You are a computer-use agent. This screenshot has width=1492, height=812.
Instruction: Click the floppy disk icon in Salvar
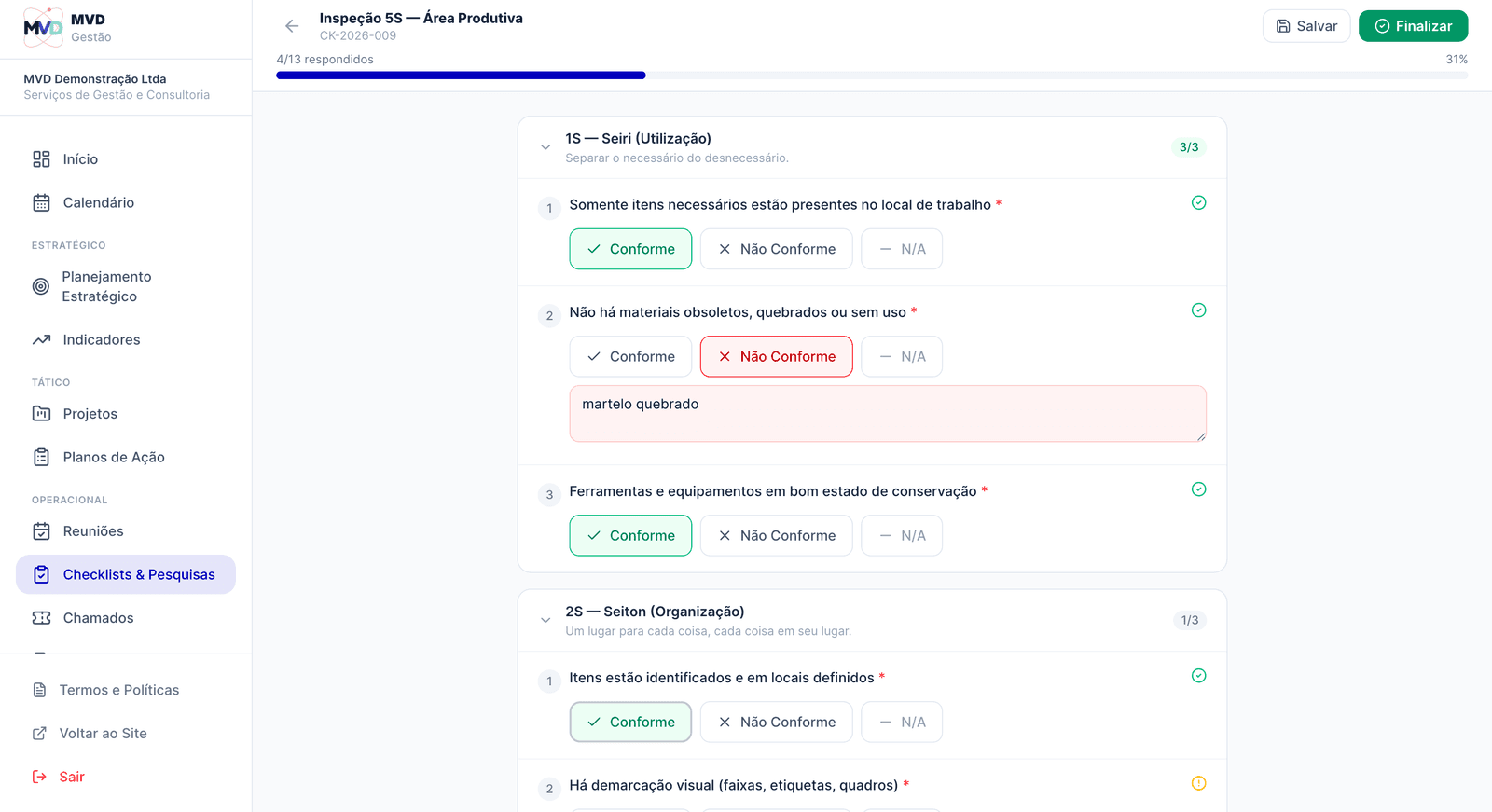pyautogui.click(x=1283, y=26)
